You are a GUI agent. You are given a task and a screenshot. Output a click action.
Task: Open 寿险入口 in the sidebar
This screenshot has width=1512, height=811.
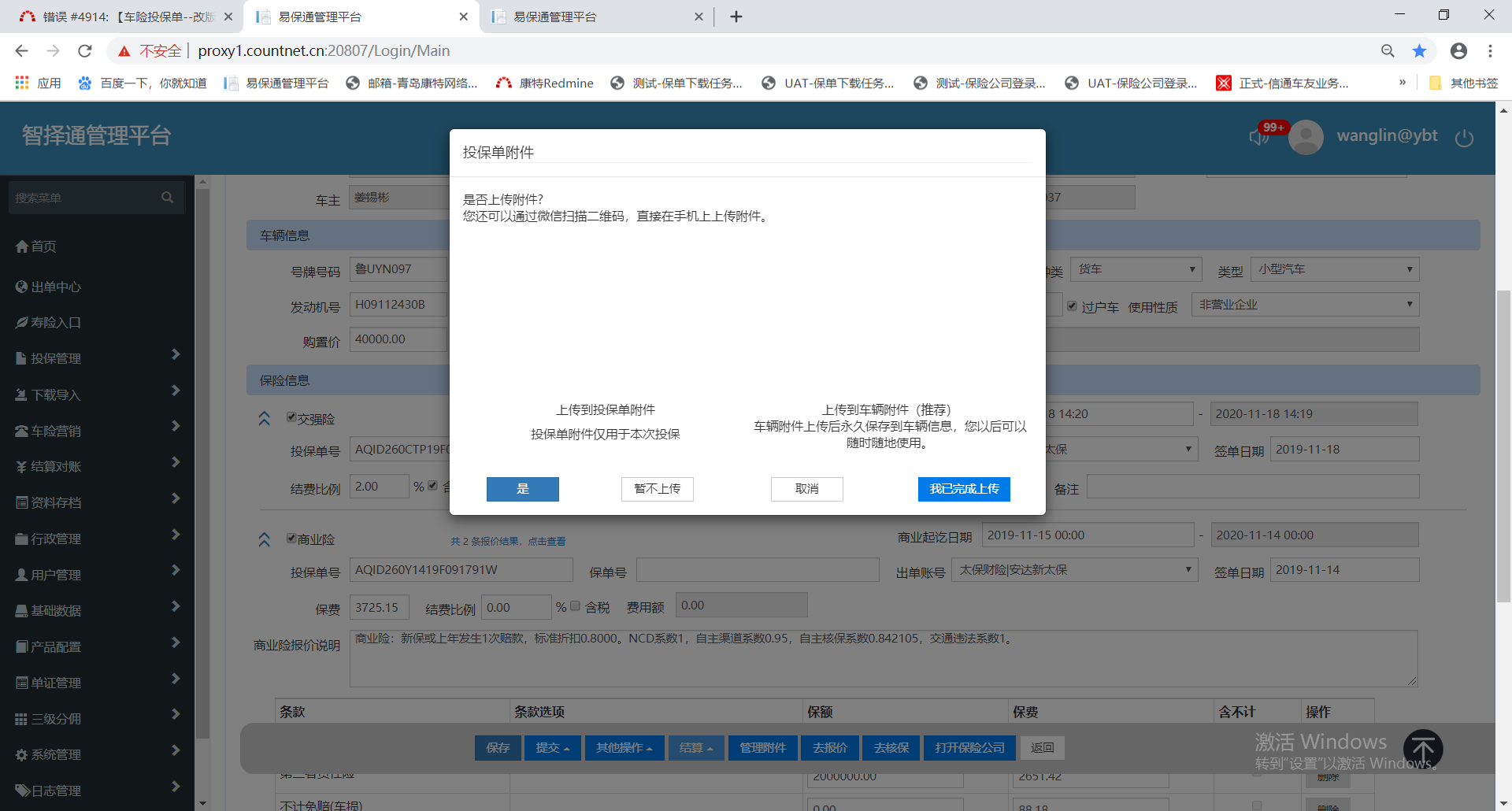(x=48, y=322)
